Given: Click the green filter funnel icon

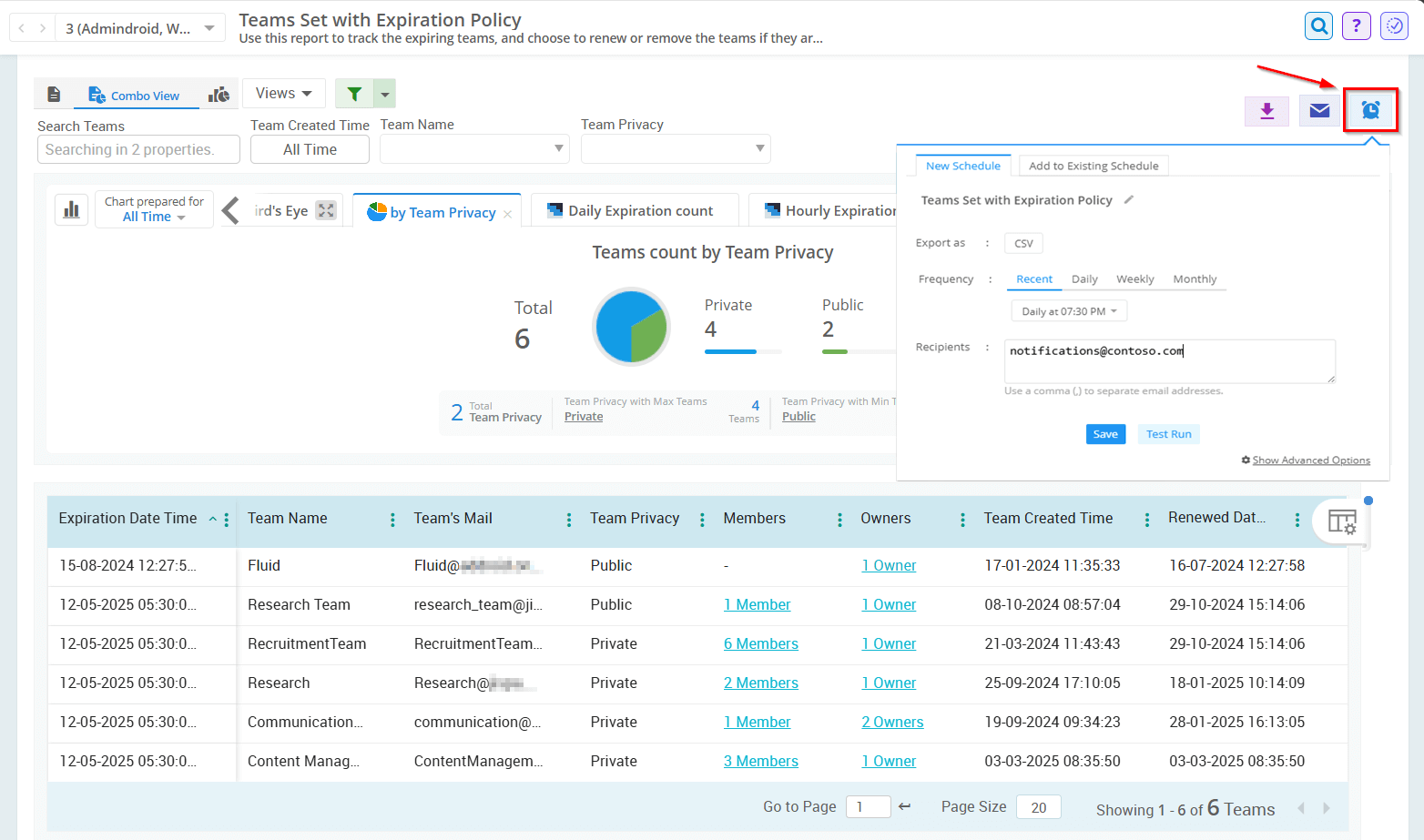Looking at the screenshot, I should (354, 94).
